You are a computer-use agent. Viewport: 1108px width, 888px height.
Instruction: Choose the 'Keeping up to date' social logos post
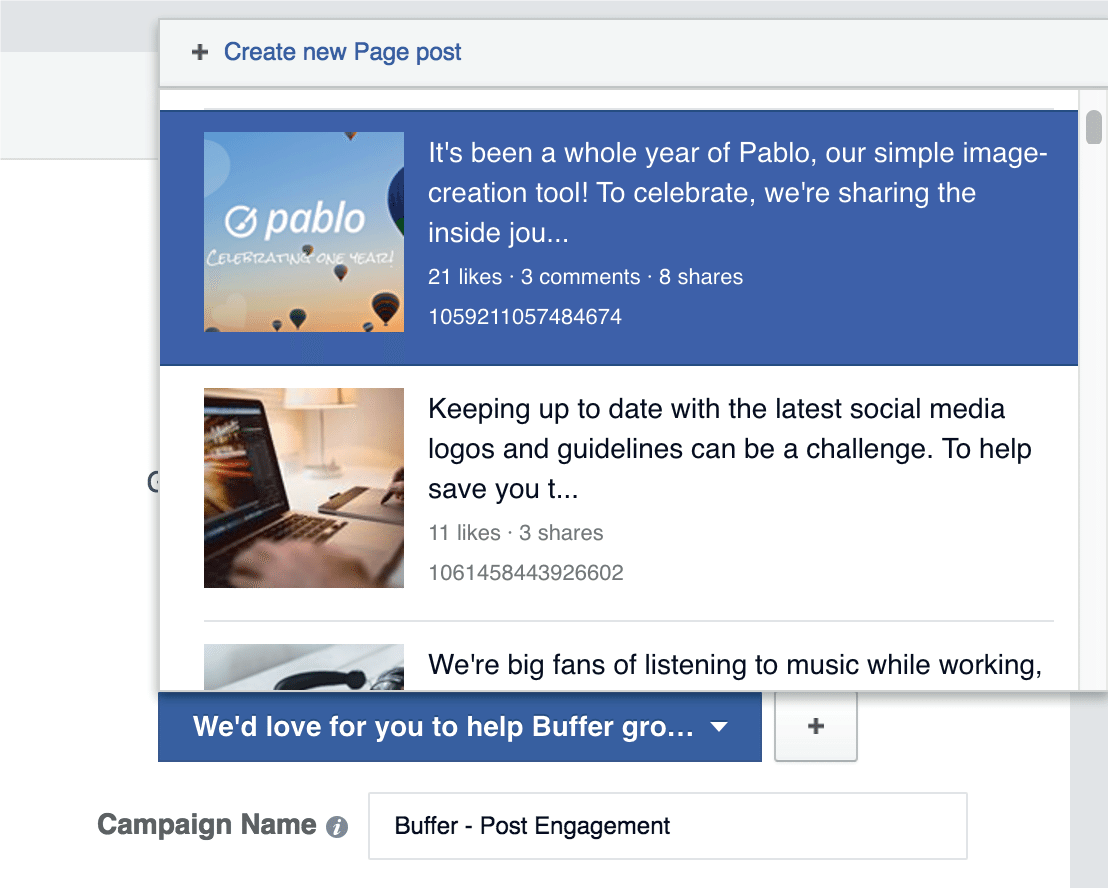[x=729, y=449]
